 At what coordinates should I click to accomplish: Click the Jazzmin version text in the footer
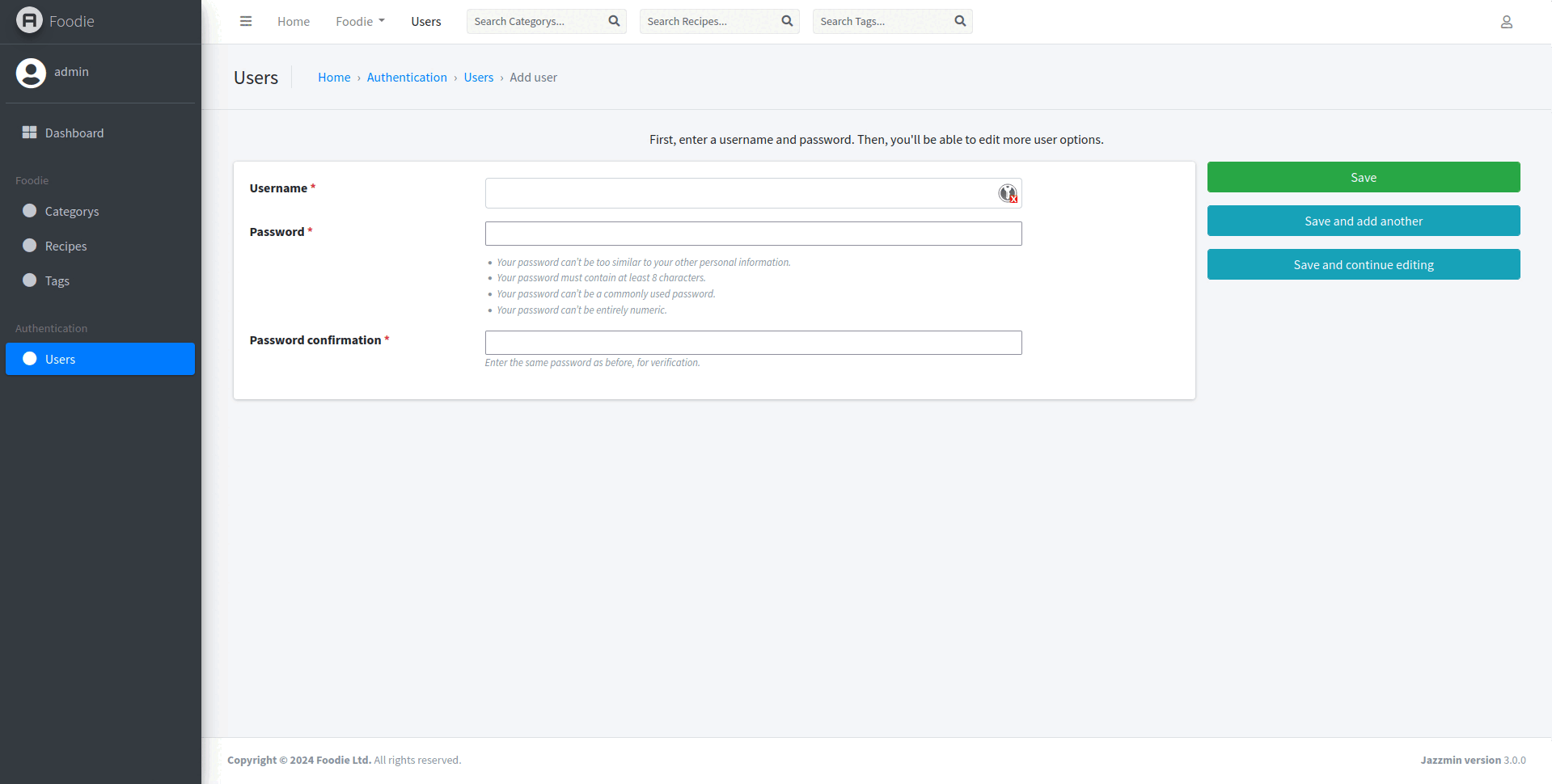[1473, 761]
